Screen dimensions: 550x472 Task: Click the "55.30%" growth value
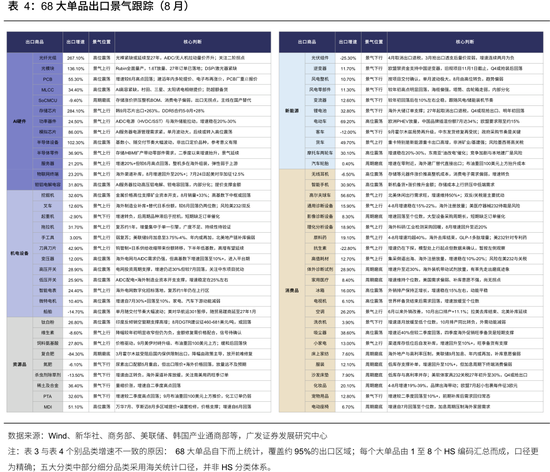click(x=76, y=79)
